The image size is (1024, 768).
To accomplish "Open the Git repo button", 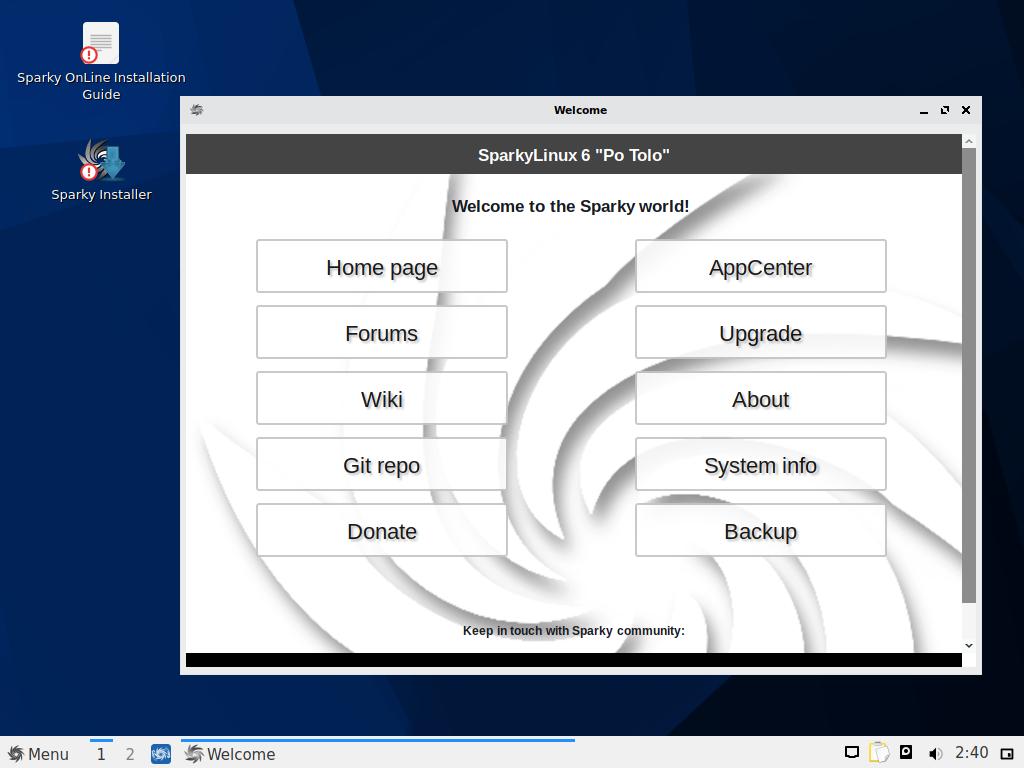I will click(x=381, y=464).
